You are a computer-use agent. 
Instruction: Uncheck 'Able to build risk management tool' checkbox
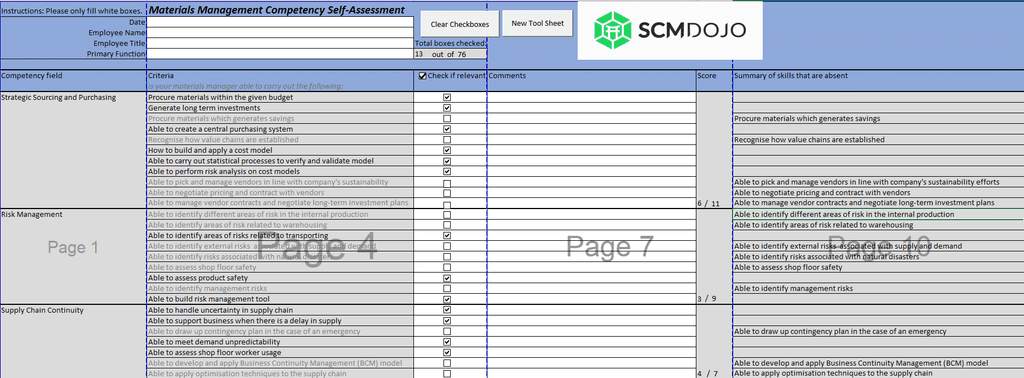447,299
